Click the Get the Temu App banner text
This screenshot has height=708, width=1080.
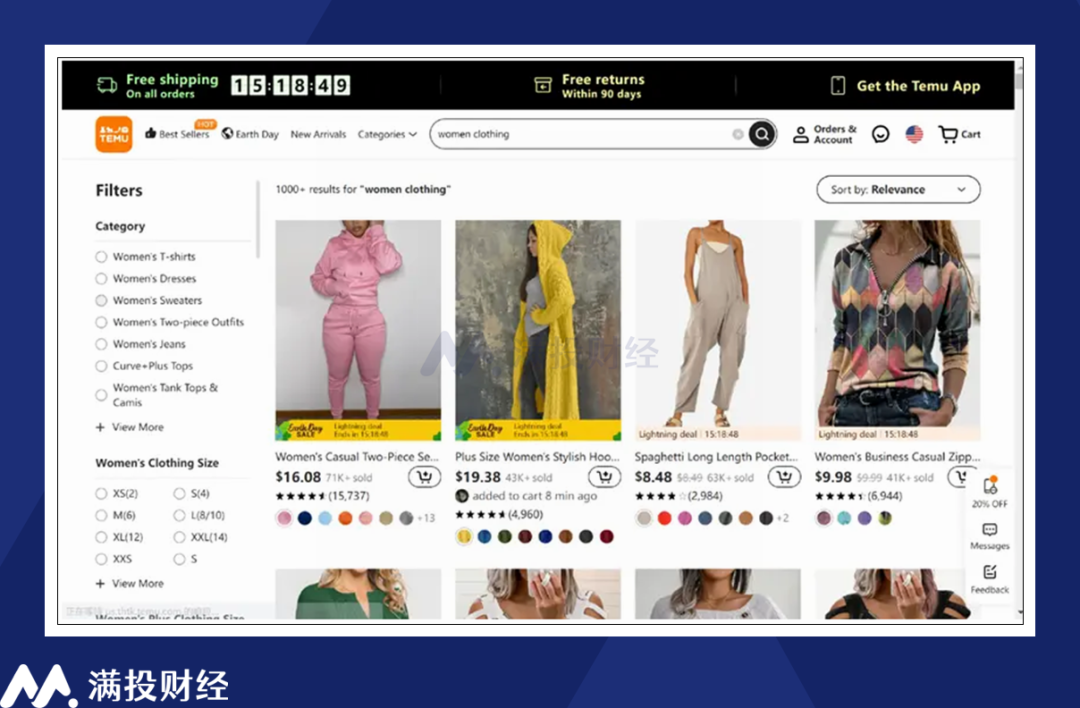tap(918, 86)
